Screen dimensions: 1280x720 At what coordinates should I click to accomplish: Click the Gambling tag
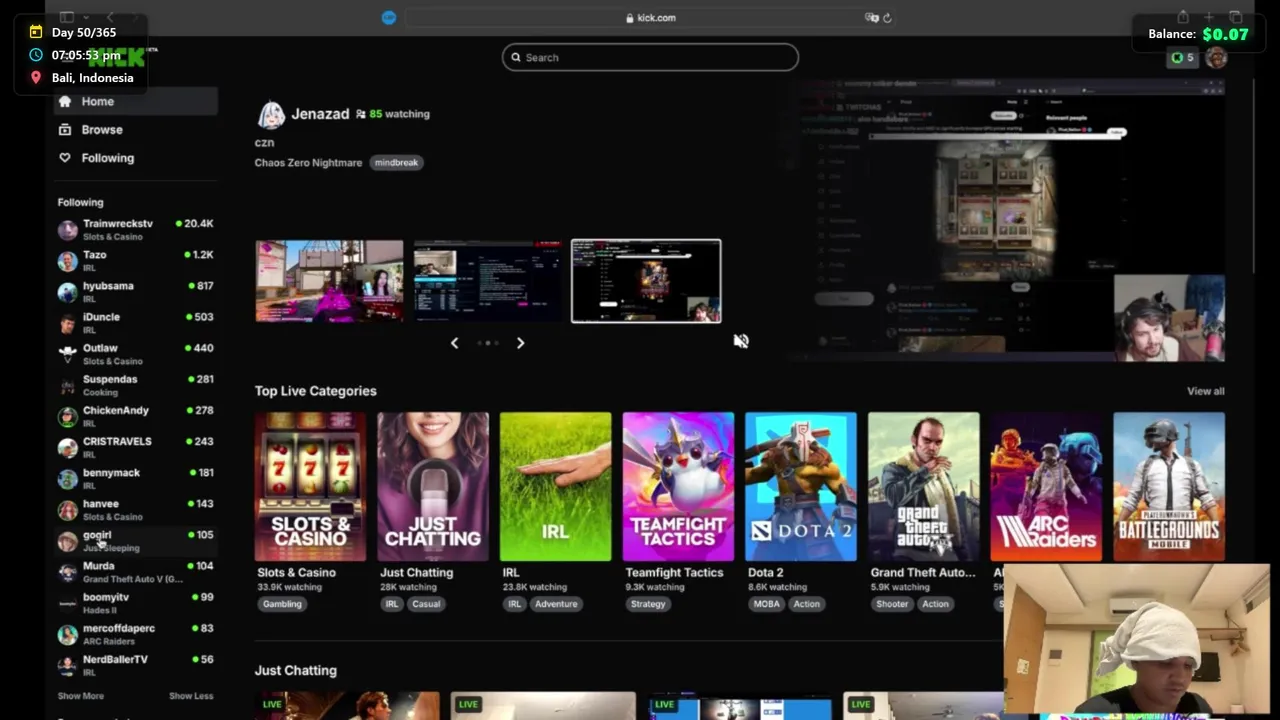pyautogui.click(x=282, y=604)
